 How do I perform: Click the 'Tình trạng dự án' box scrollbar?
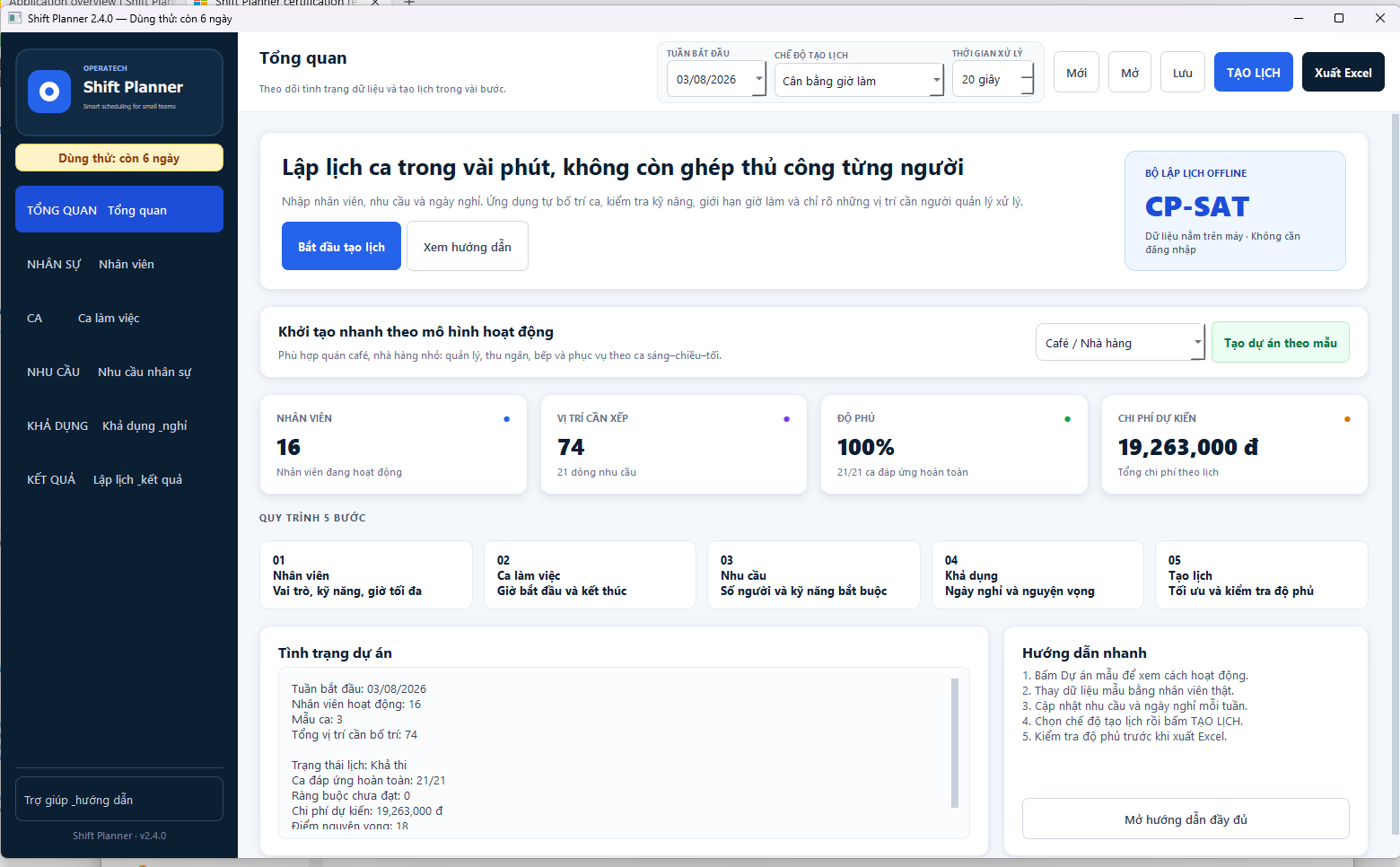tap(955, 743)
